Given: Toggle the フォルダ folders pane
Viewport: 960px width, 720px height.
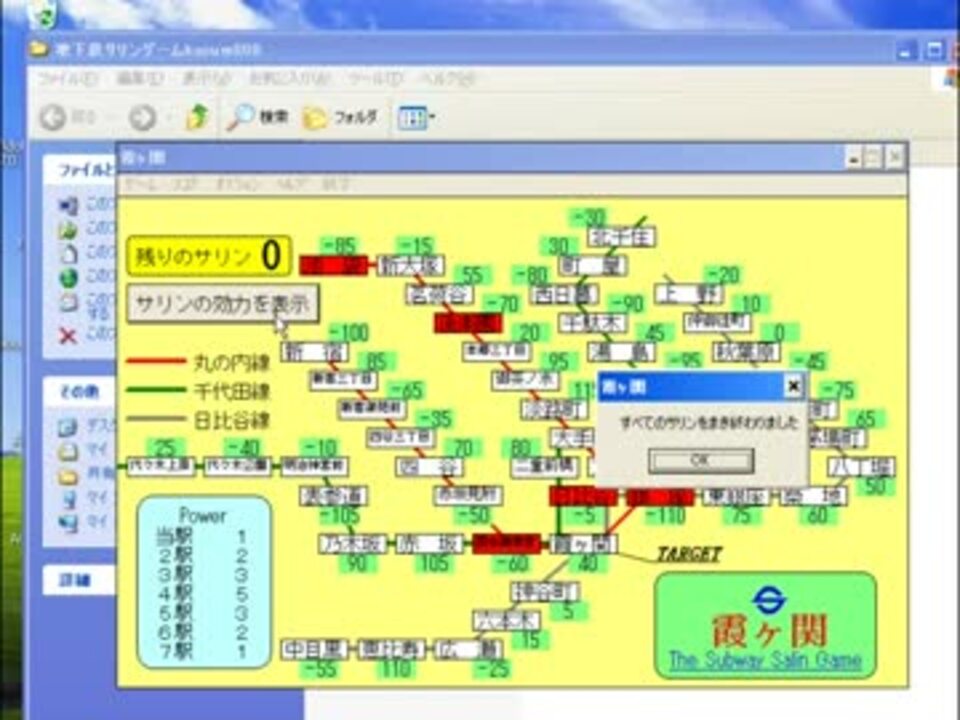Looking at the screenshot, I should [341, 118].
